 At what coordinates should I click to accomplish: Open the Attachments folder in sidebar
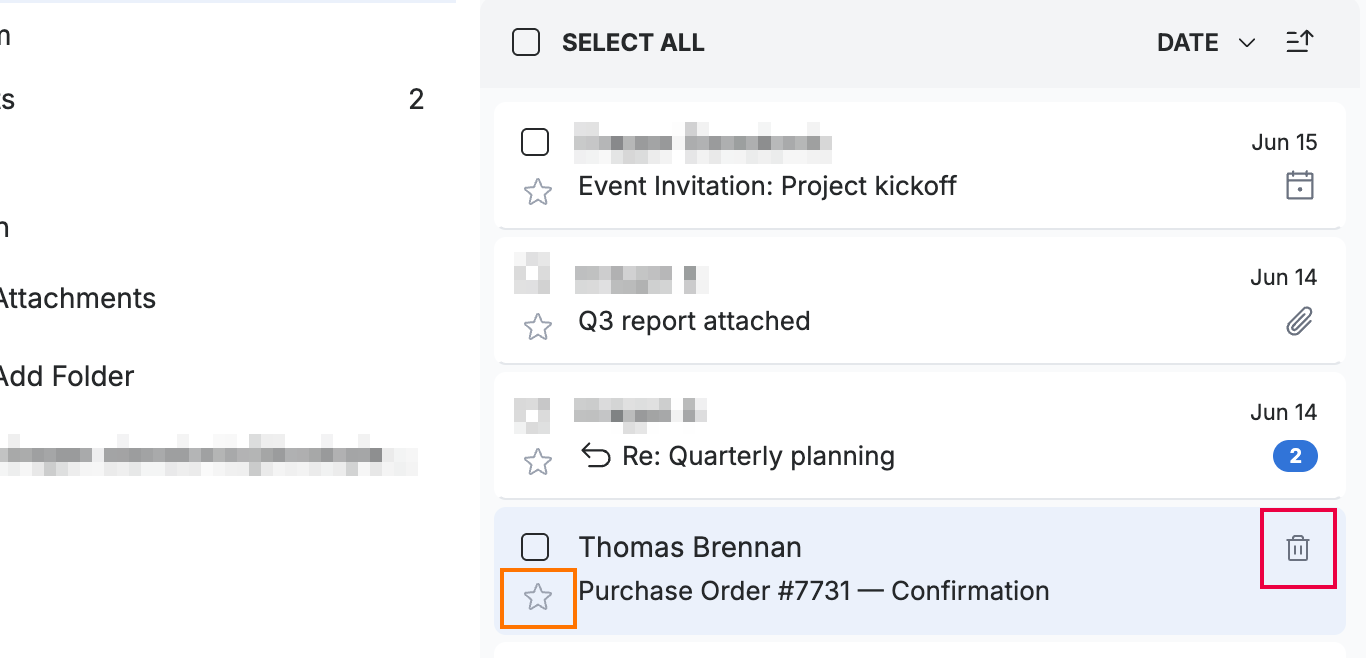click(x=78, y=298)
